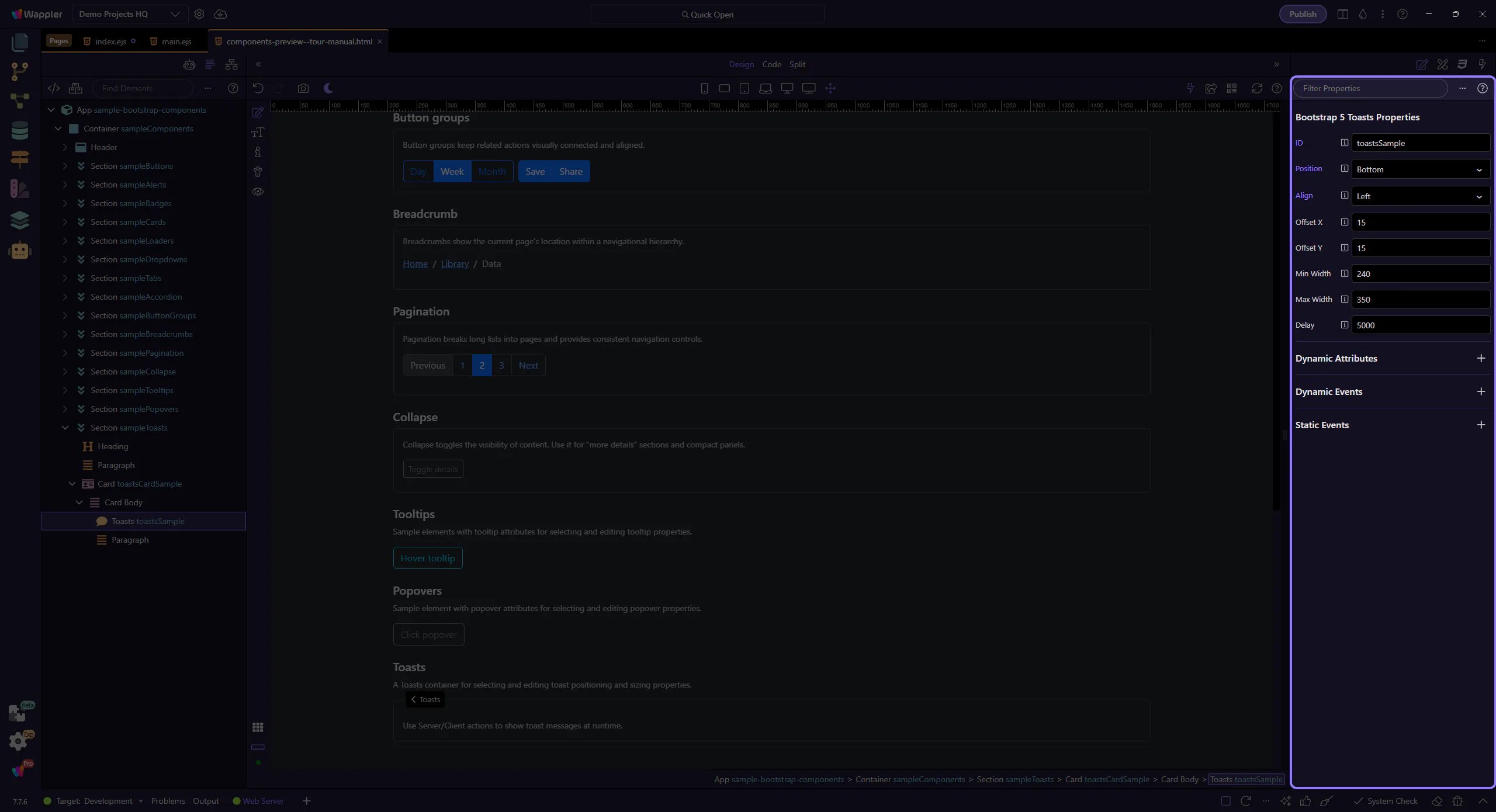Toggle dark mode moon icon
The width and height of the screenshot is (1496, 812).
pos(328,88)
